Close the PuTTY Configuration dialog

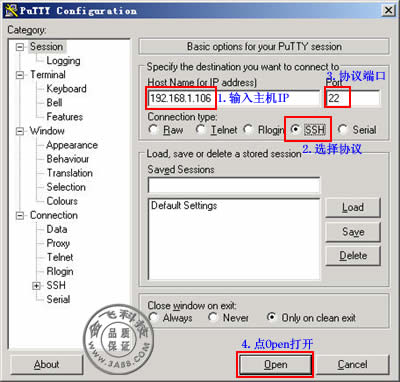point(389,10)
